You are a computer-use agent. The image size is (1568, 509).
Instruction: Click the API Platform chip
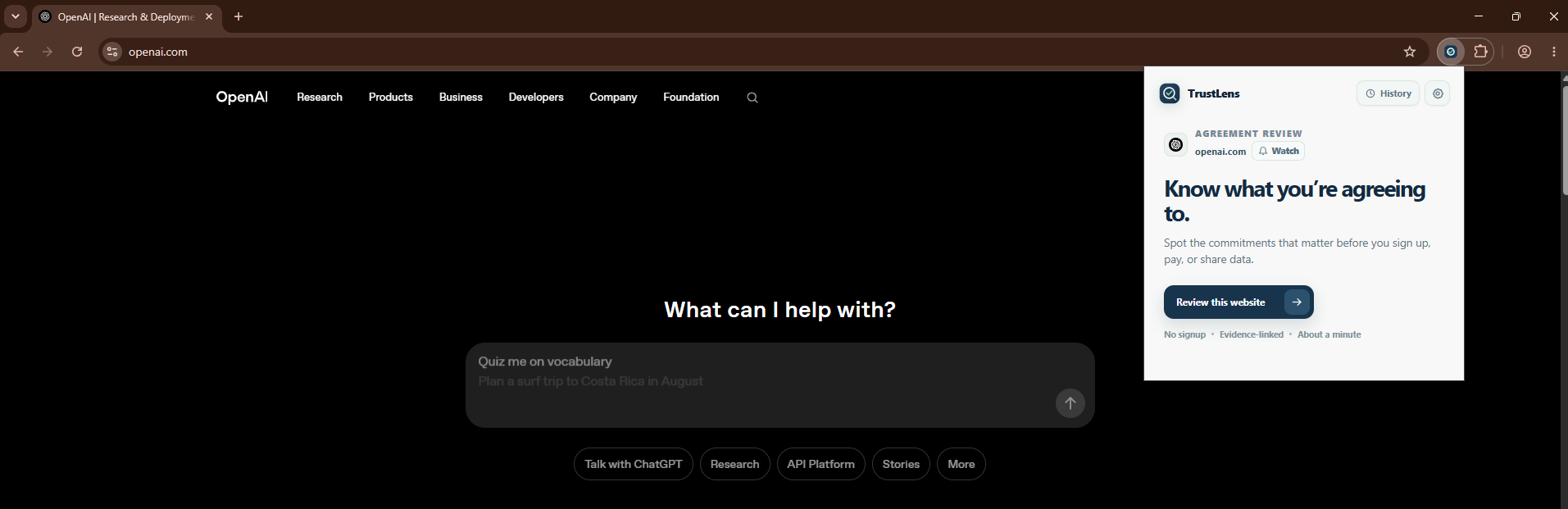820,464
